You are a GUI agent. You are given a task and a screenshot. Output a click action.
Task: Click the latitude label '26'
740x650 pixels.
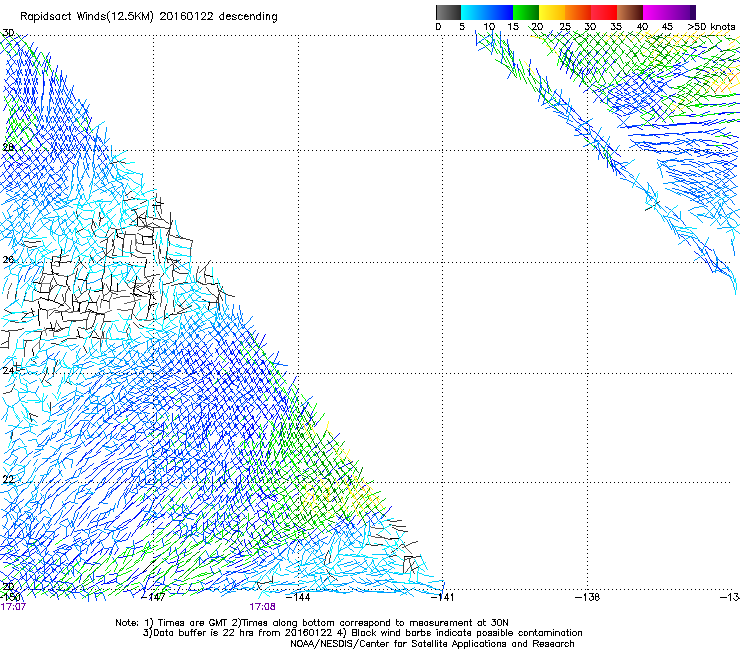pos(8,260)
